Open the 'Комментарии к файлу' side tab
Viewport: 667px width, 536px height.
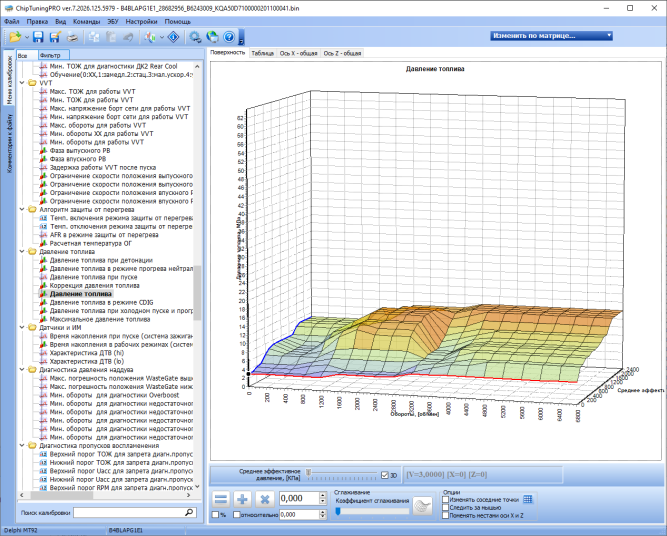coord(9,143)
